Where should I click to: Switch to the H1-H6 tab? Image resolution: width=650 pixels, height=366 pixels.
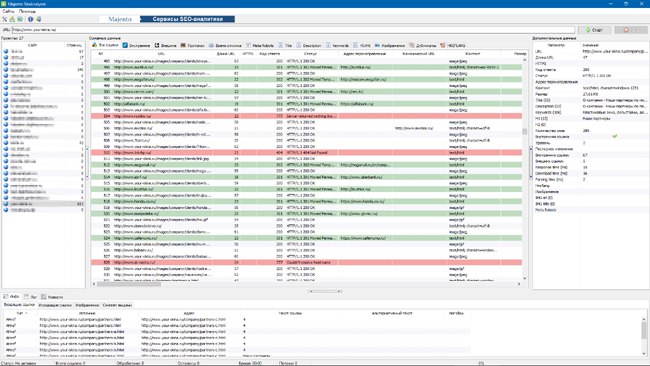(362, 45)
